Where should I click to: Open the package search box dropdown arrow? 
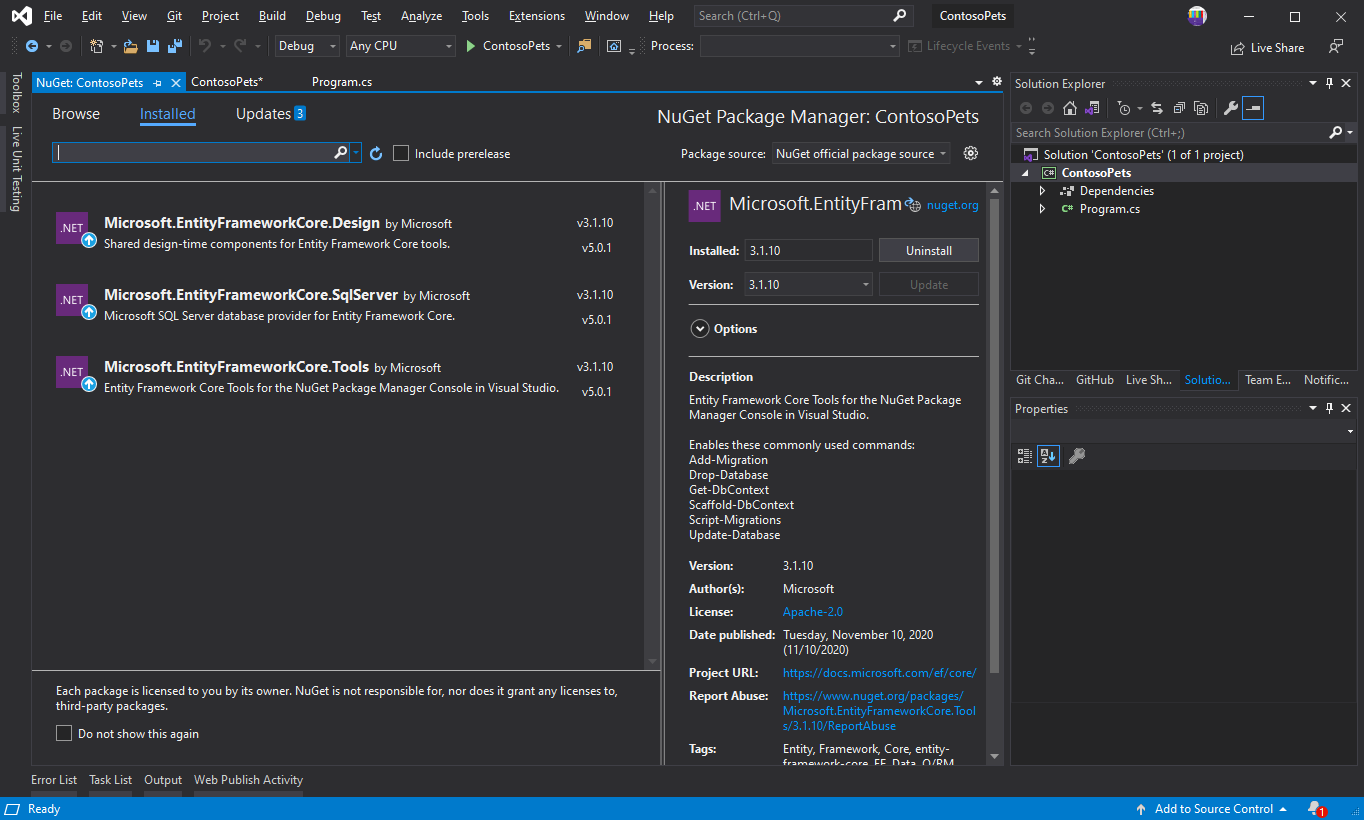click(x=356, y=153)
